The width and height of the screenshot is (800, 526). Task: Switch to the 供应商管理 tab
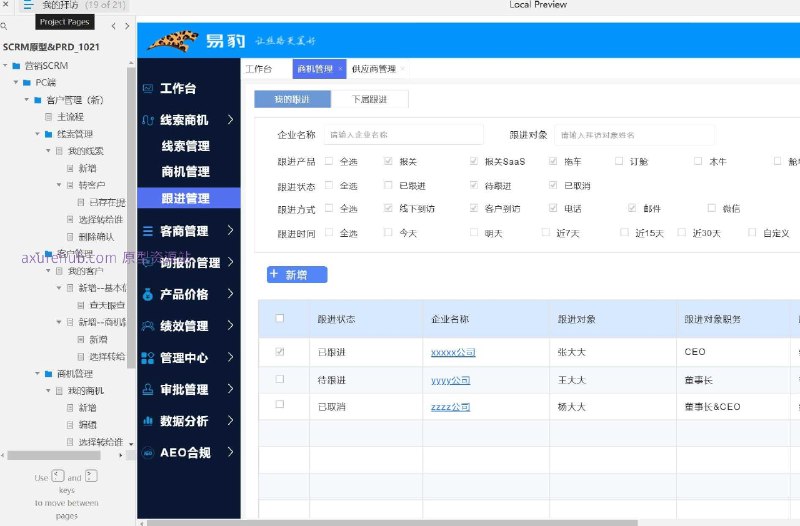click(374, 69)
